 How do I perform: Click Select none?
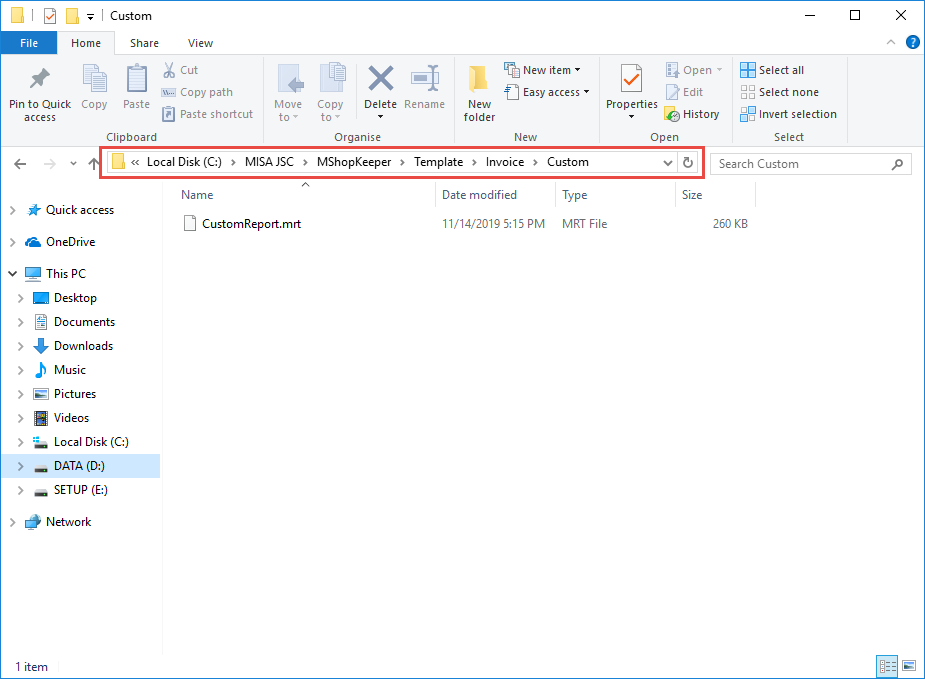(780, 92)
